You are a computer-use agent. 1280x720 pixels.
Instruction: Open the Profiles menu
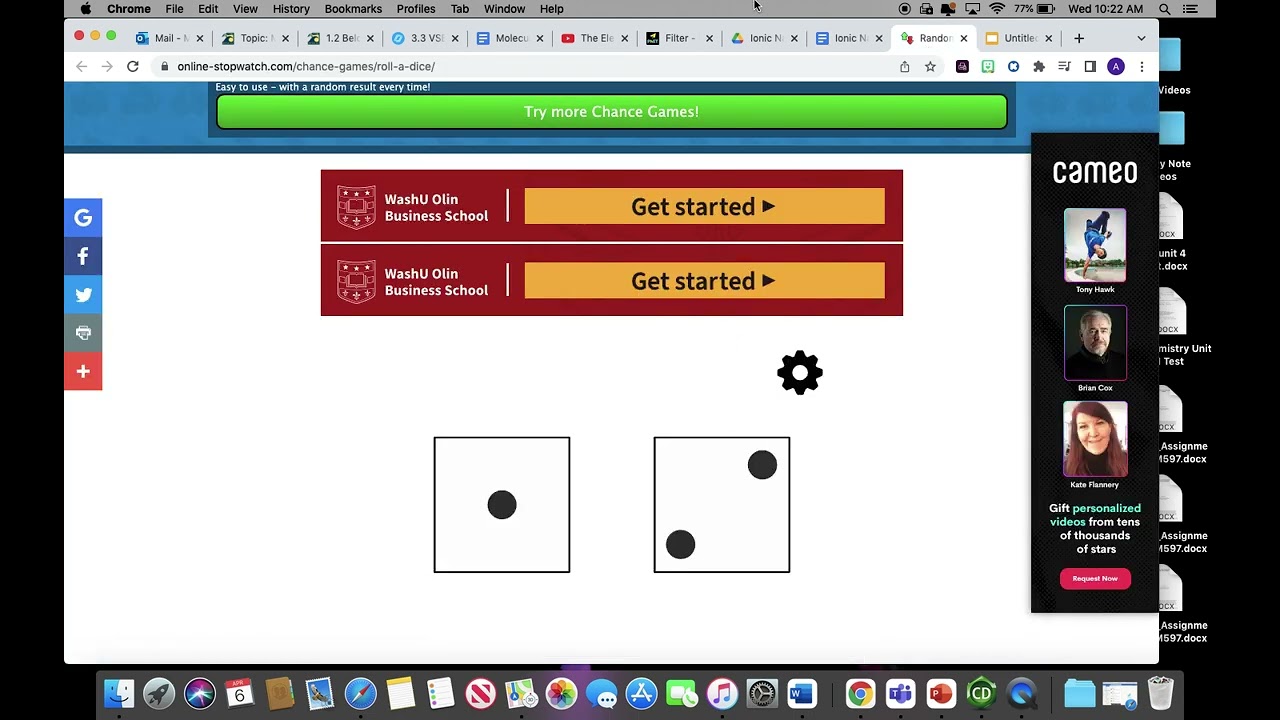pyautogui.click(x=416, y=9)
